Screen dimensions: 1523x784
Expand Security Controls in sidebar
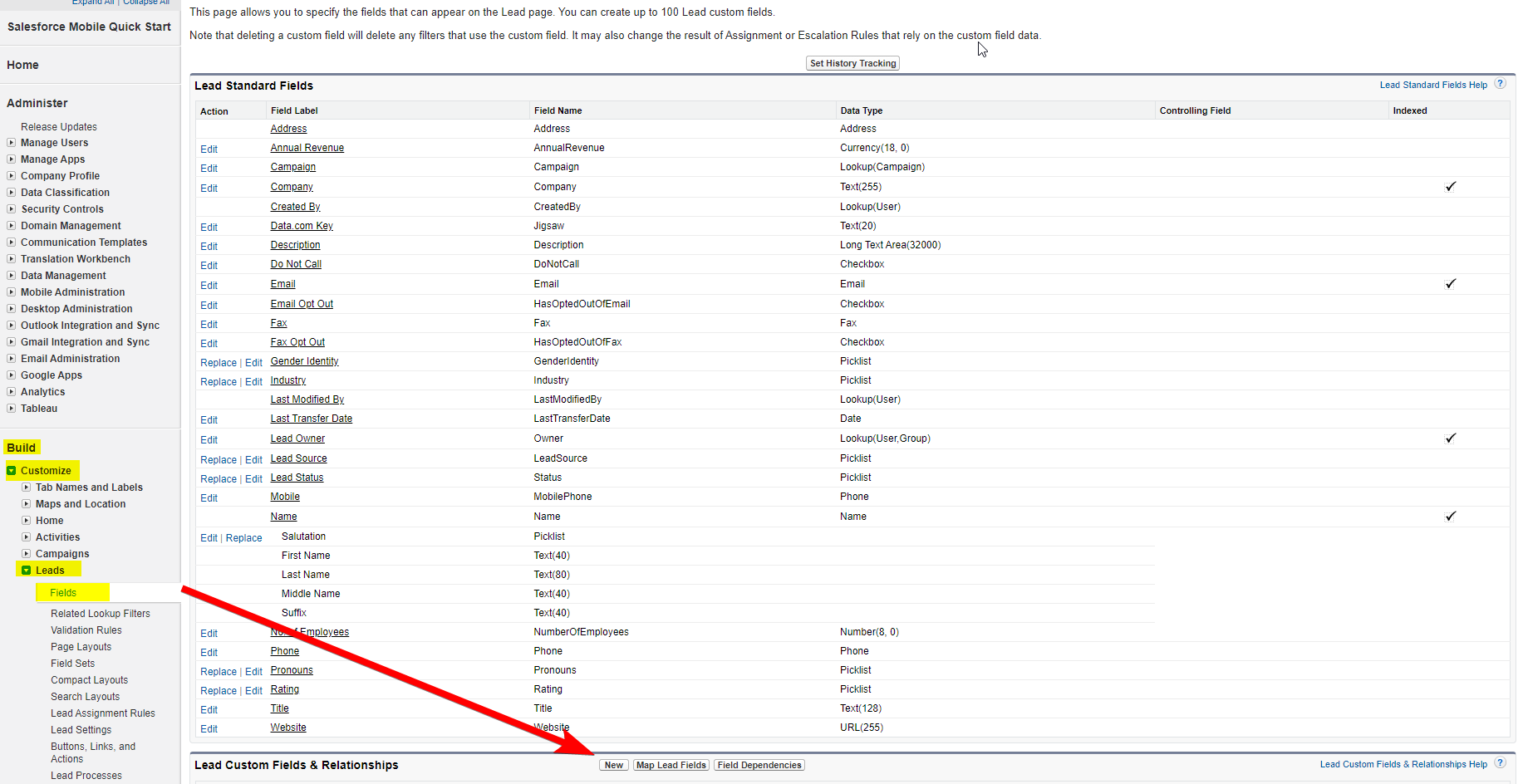coord(12,209)
